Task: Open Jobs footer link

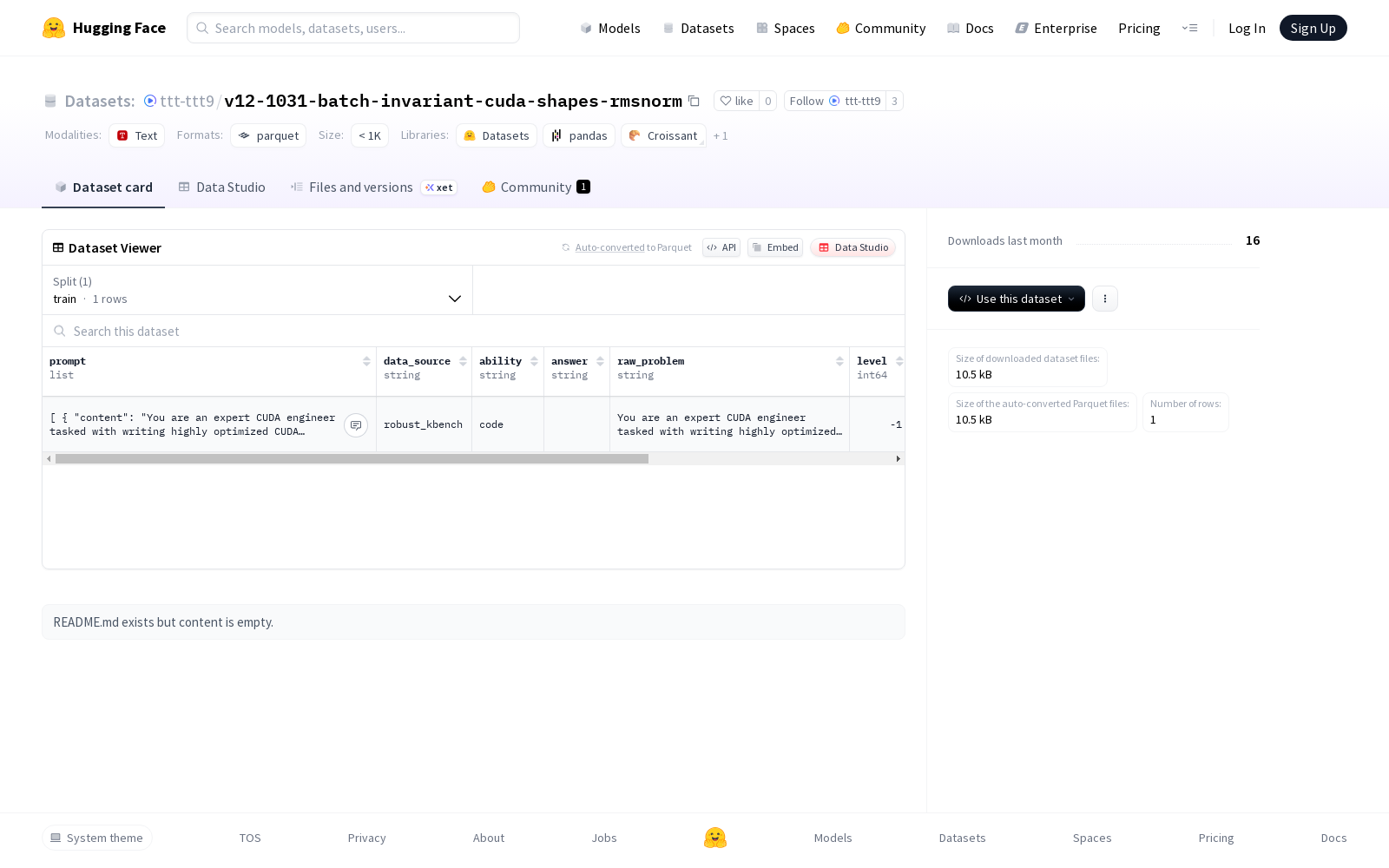Action: (604, 838)
